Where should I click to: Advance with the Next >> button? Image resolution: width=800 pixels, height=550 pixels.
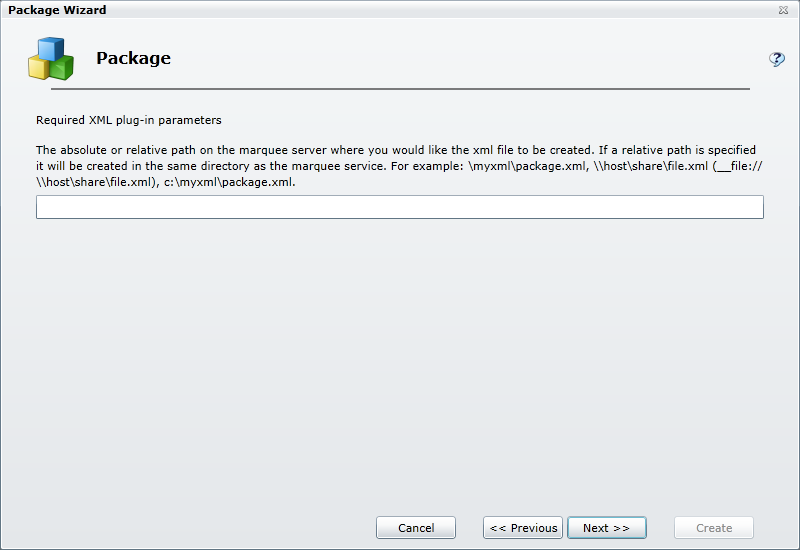click(x=606, y=528)
